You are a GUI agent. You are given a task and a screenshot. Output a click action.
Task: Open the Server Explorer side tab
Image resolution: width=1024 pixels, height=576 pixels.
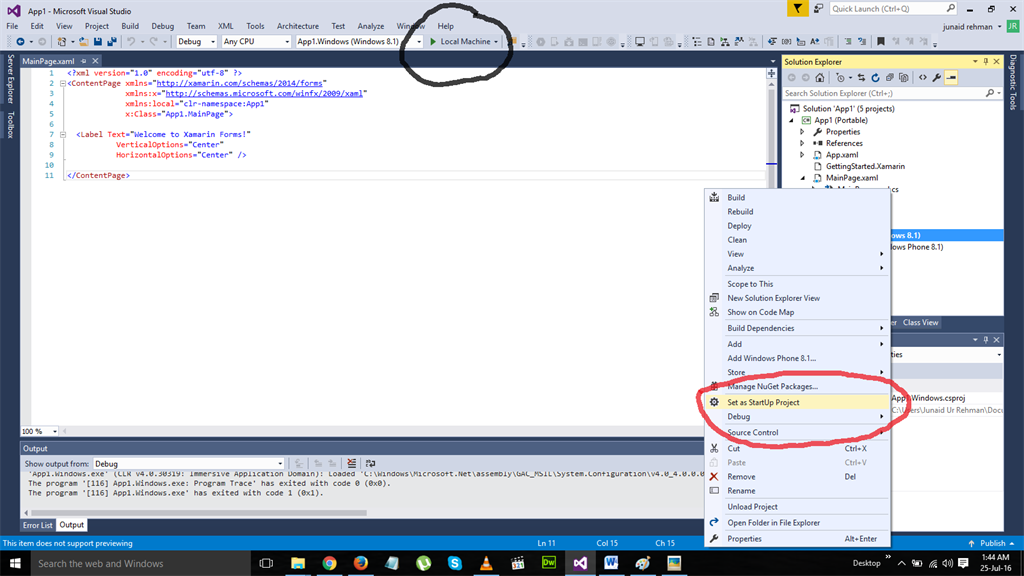click(x=10, y=79)
